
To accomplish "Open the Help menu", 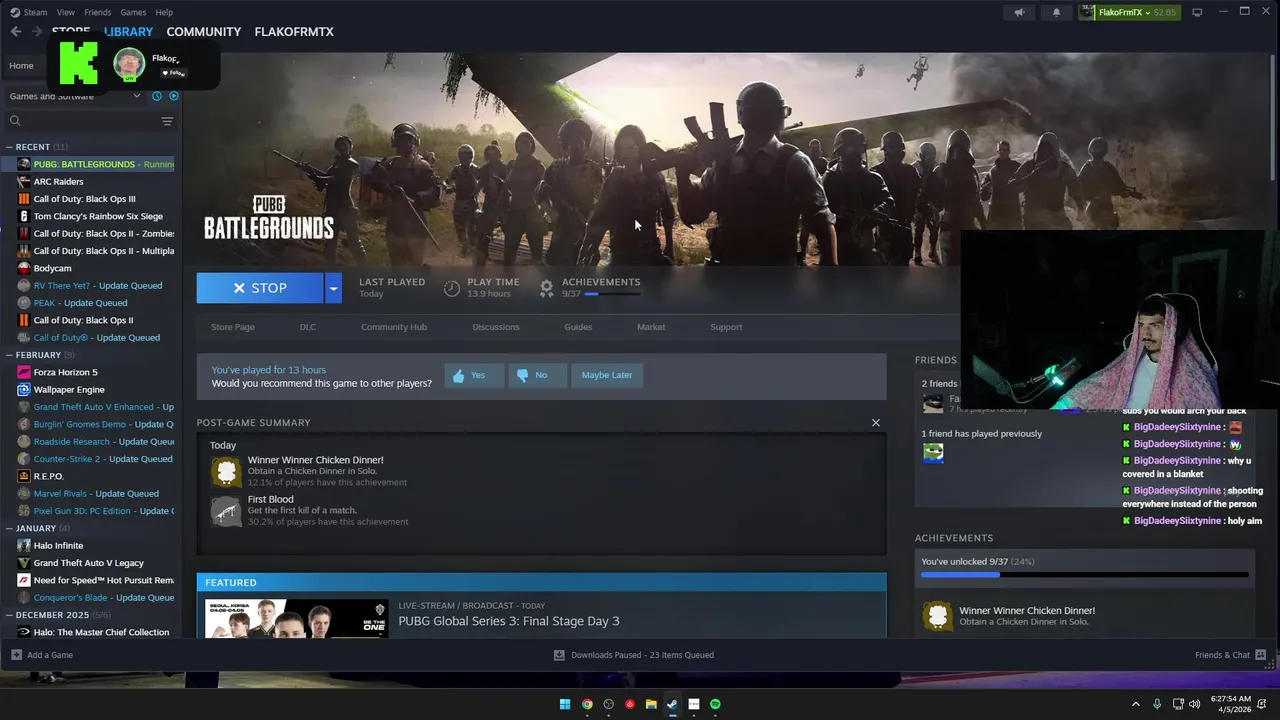I will coord(164,12).
